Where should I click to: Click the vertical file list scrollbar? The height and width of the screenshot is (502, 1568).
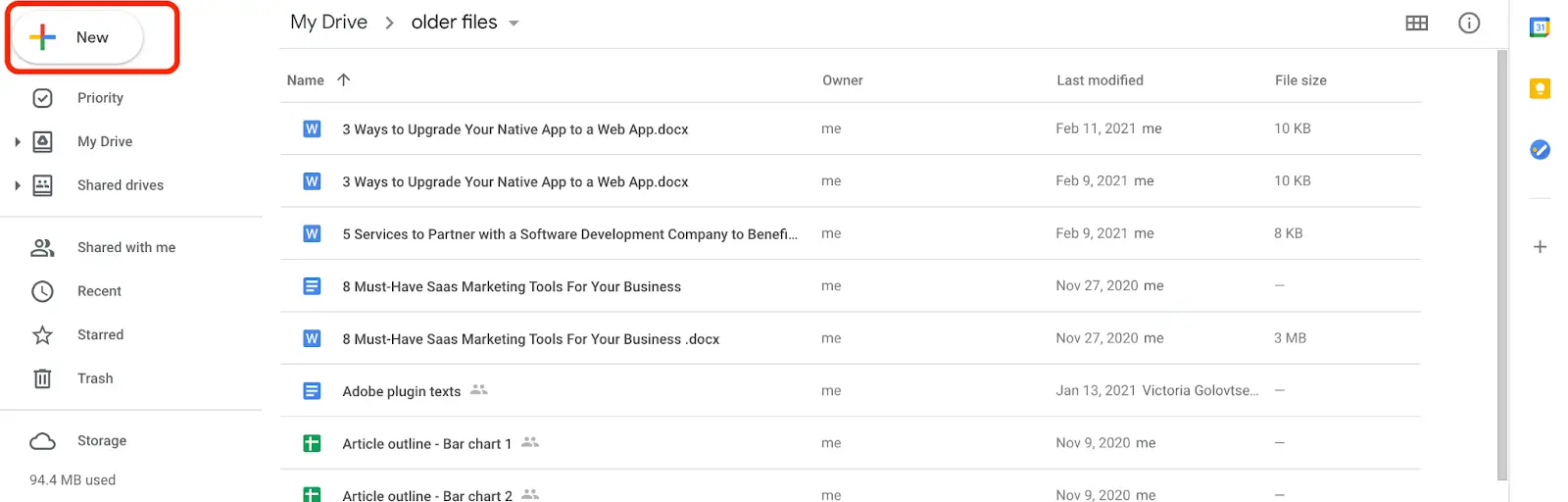click(1502, 265)
